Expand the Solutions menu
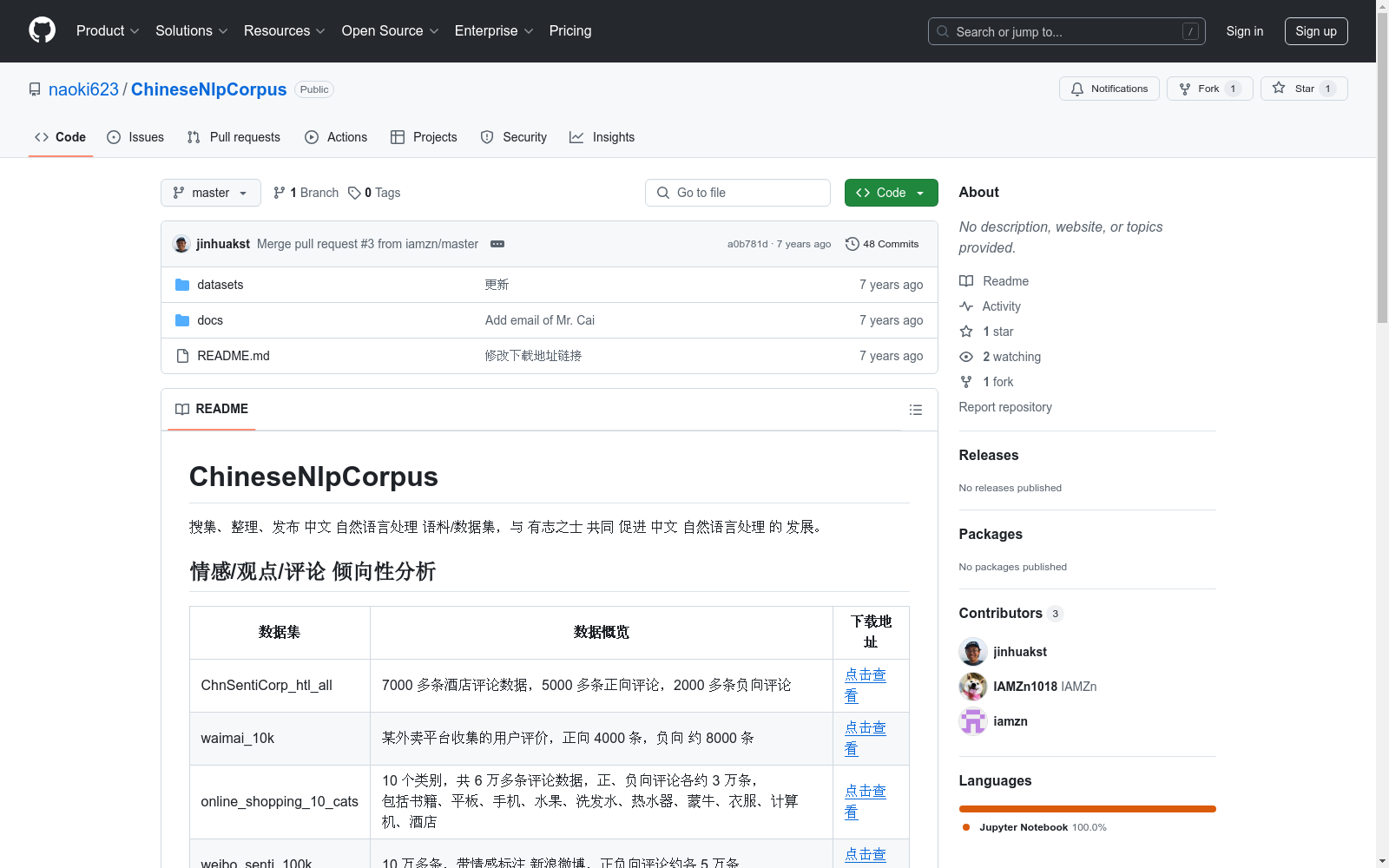The height and width of the screenshot is (868, 1389). point(192,31)
